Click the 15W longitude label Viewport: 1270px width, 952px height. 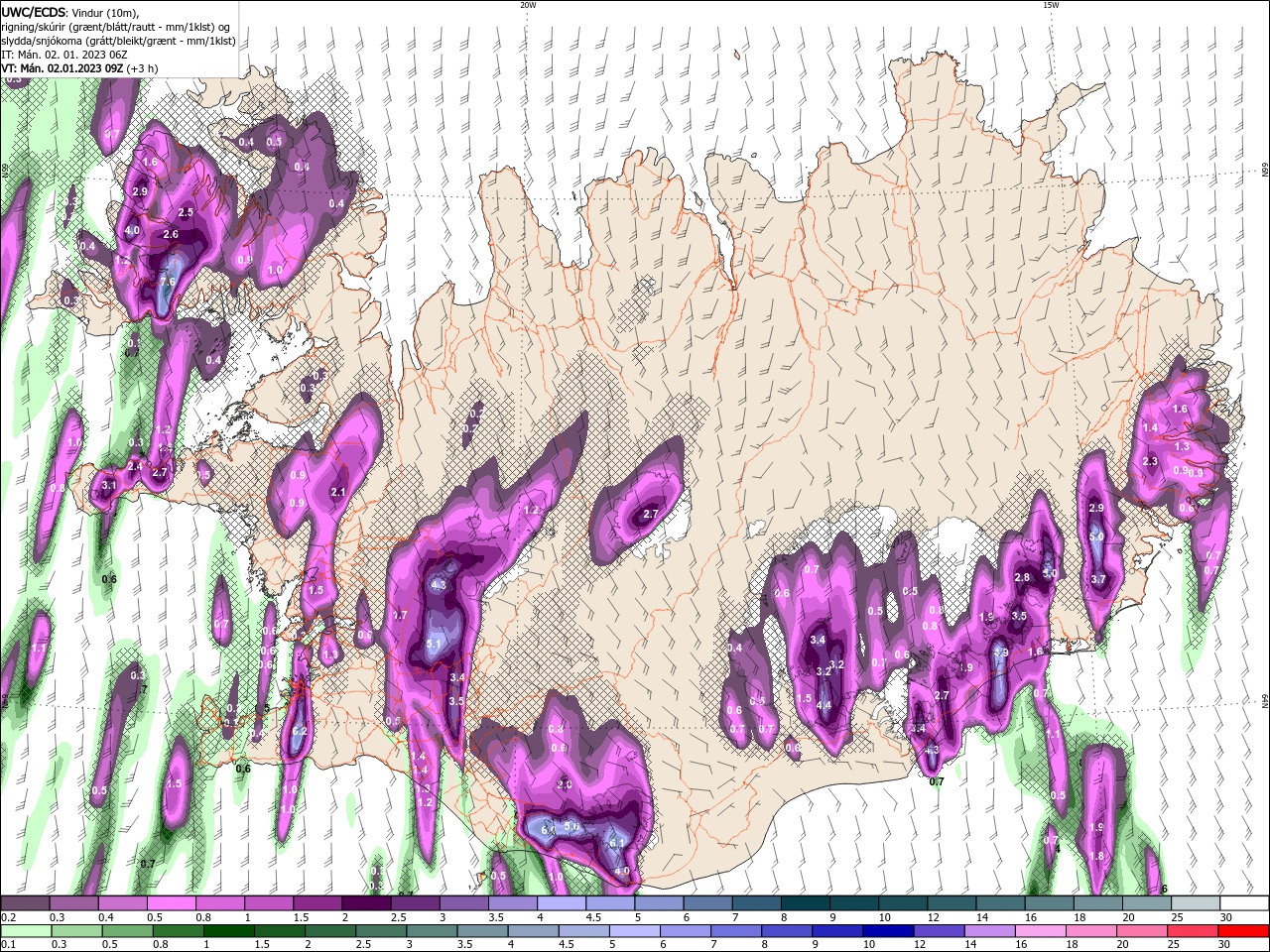1051,5
